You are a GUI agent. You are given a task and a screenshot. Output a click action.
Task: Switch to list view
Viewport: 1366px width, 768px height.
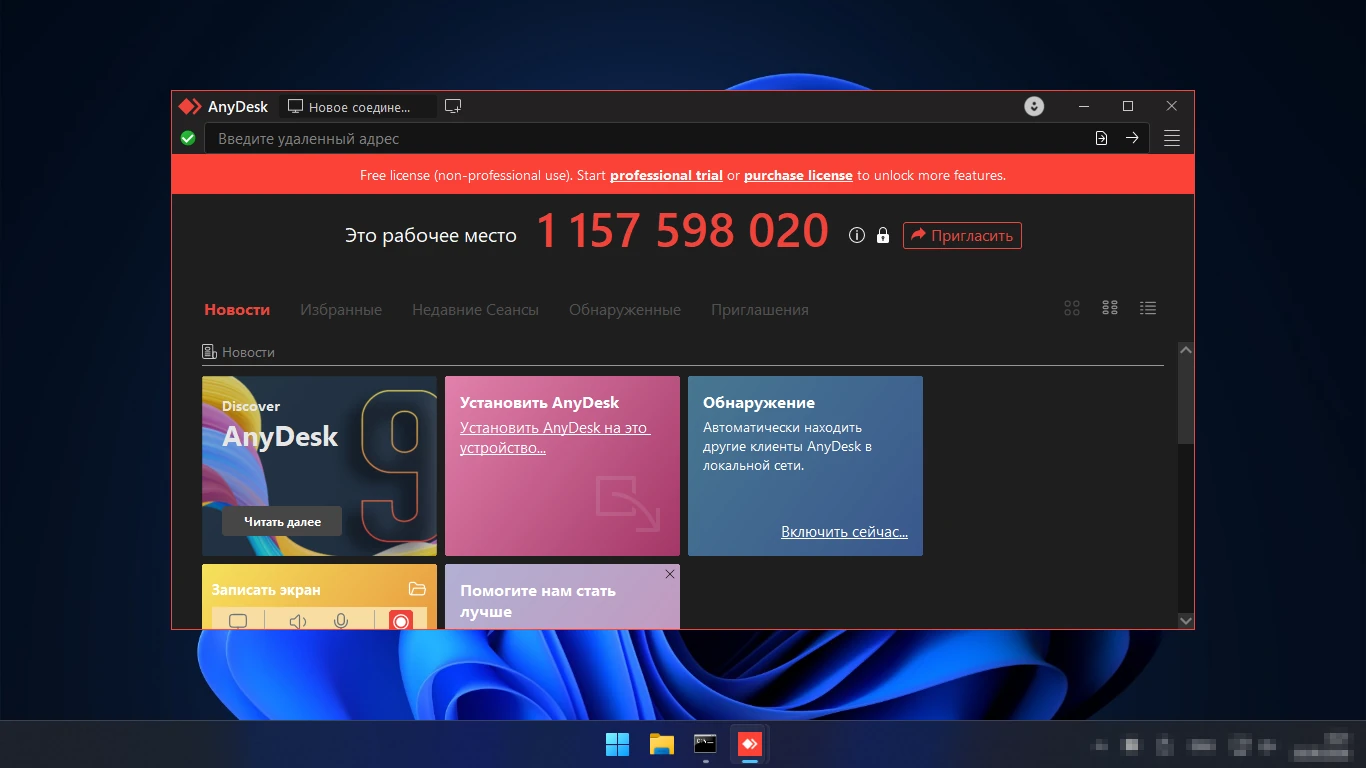click(x=1148, y=308)
